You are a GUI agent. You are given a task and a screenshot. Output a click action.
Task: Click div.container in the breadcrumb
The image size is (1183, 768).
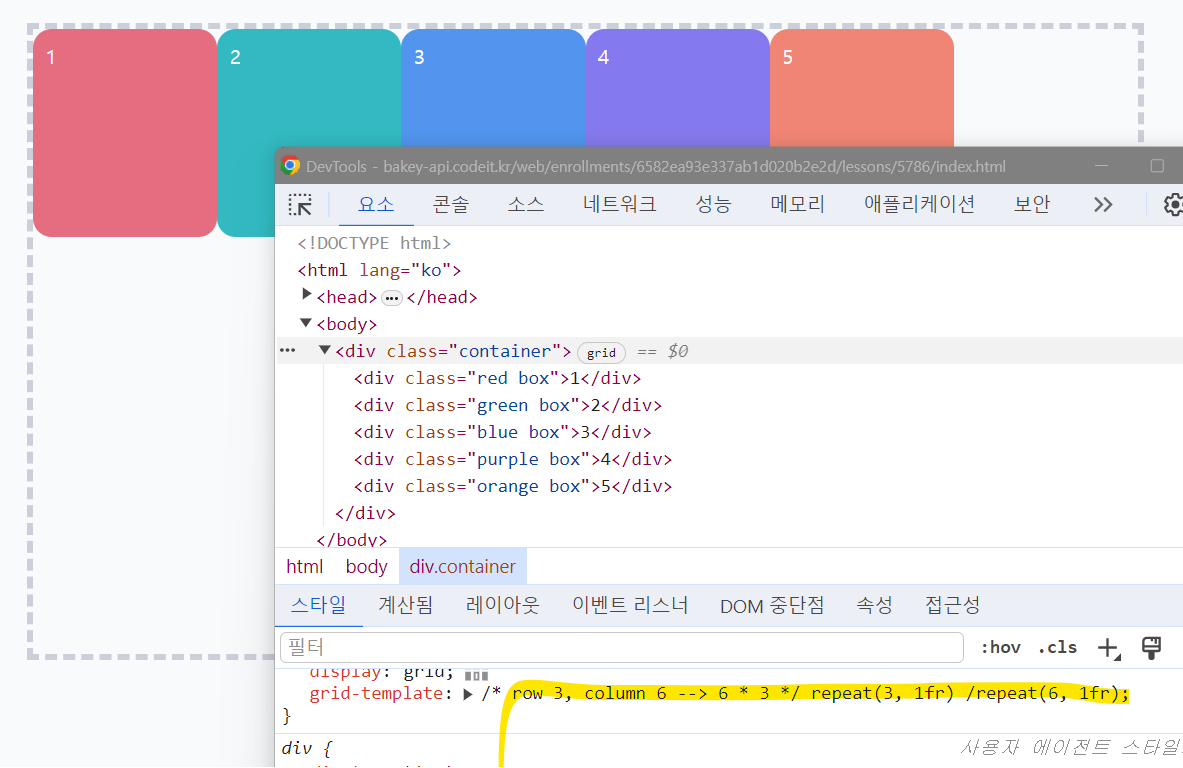[x=462, y=567]
